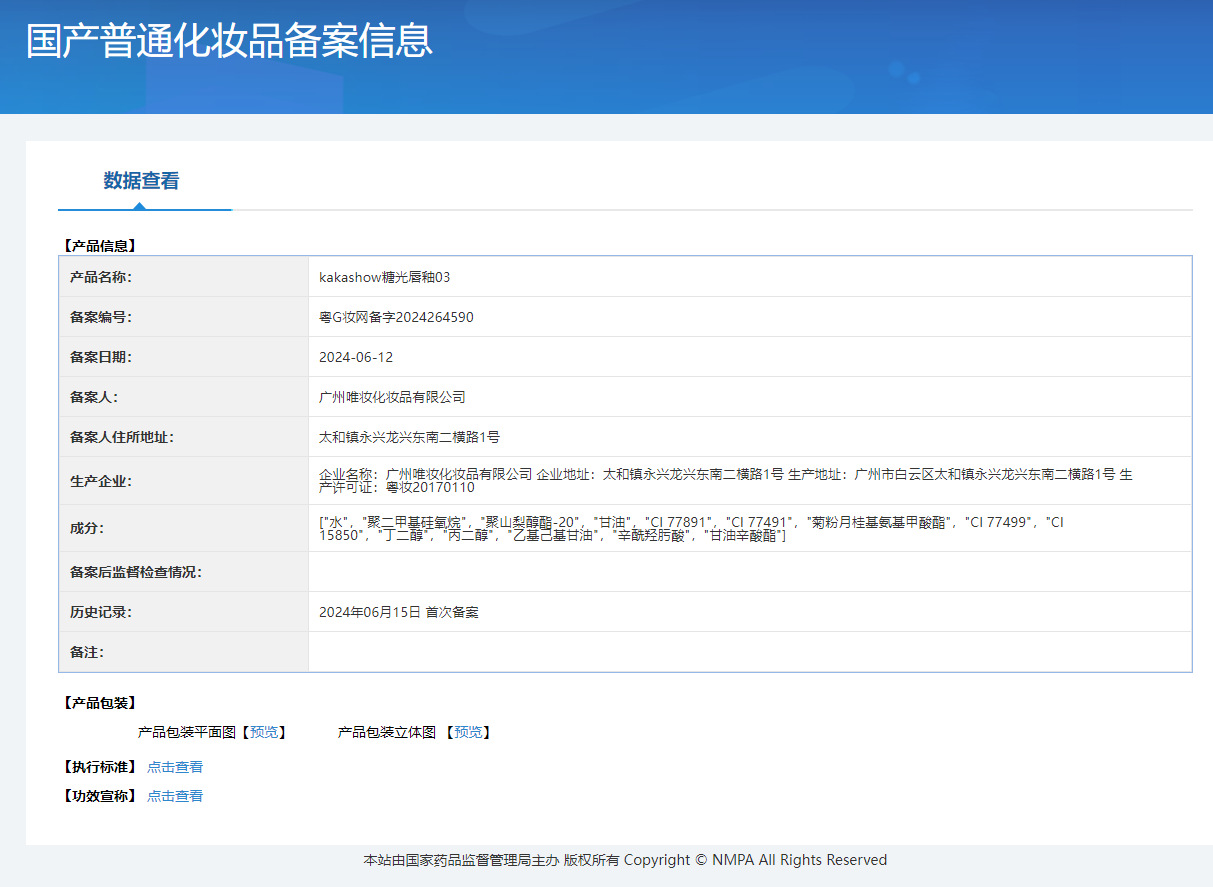
Task: Click the 产品名称 row label
Action: click(x=100, y=277)
